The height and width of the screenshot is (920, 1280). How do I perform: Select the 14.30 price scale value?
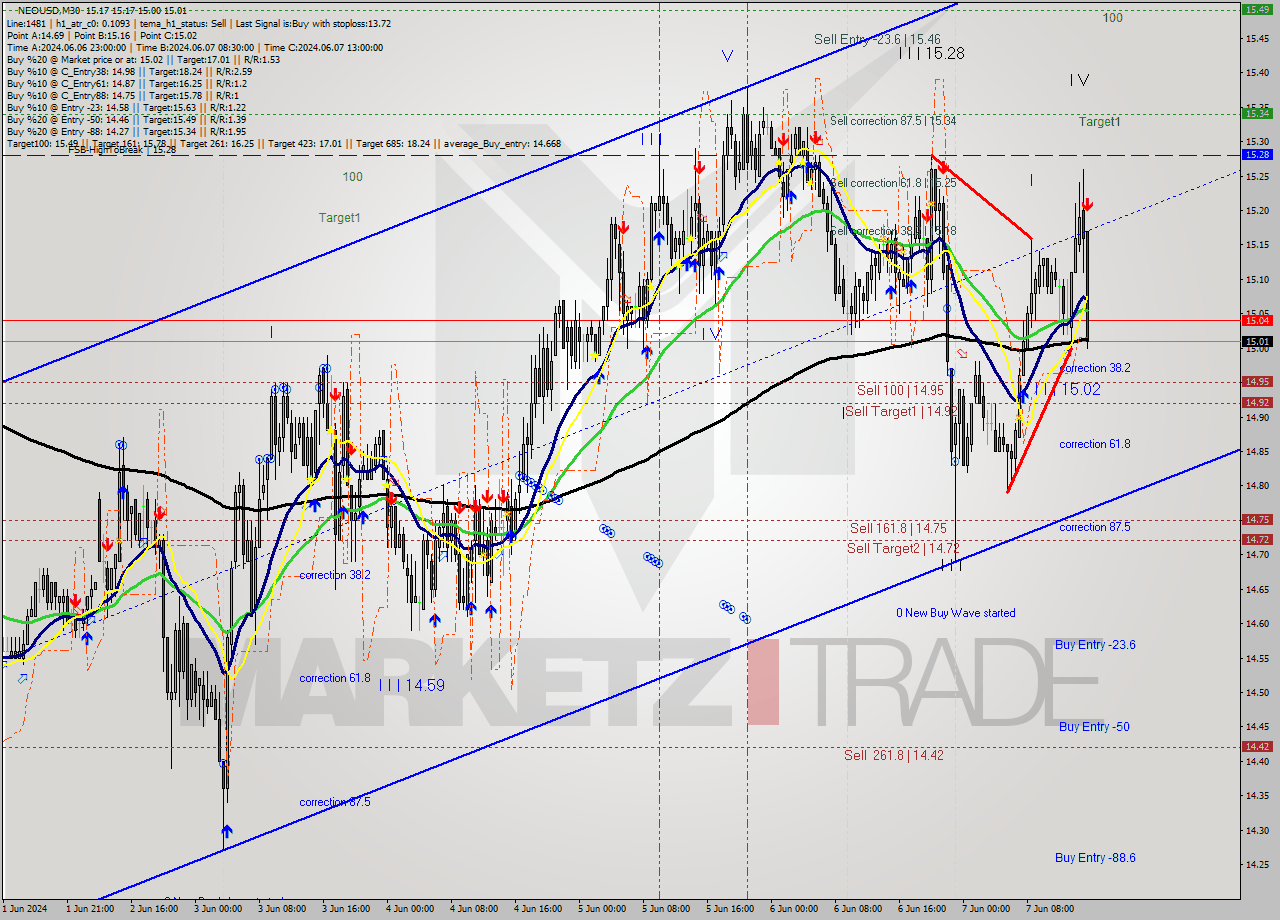click(x=1256, y=830)
